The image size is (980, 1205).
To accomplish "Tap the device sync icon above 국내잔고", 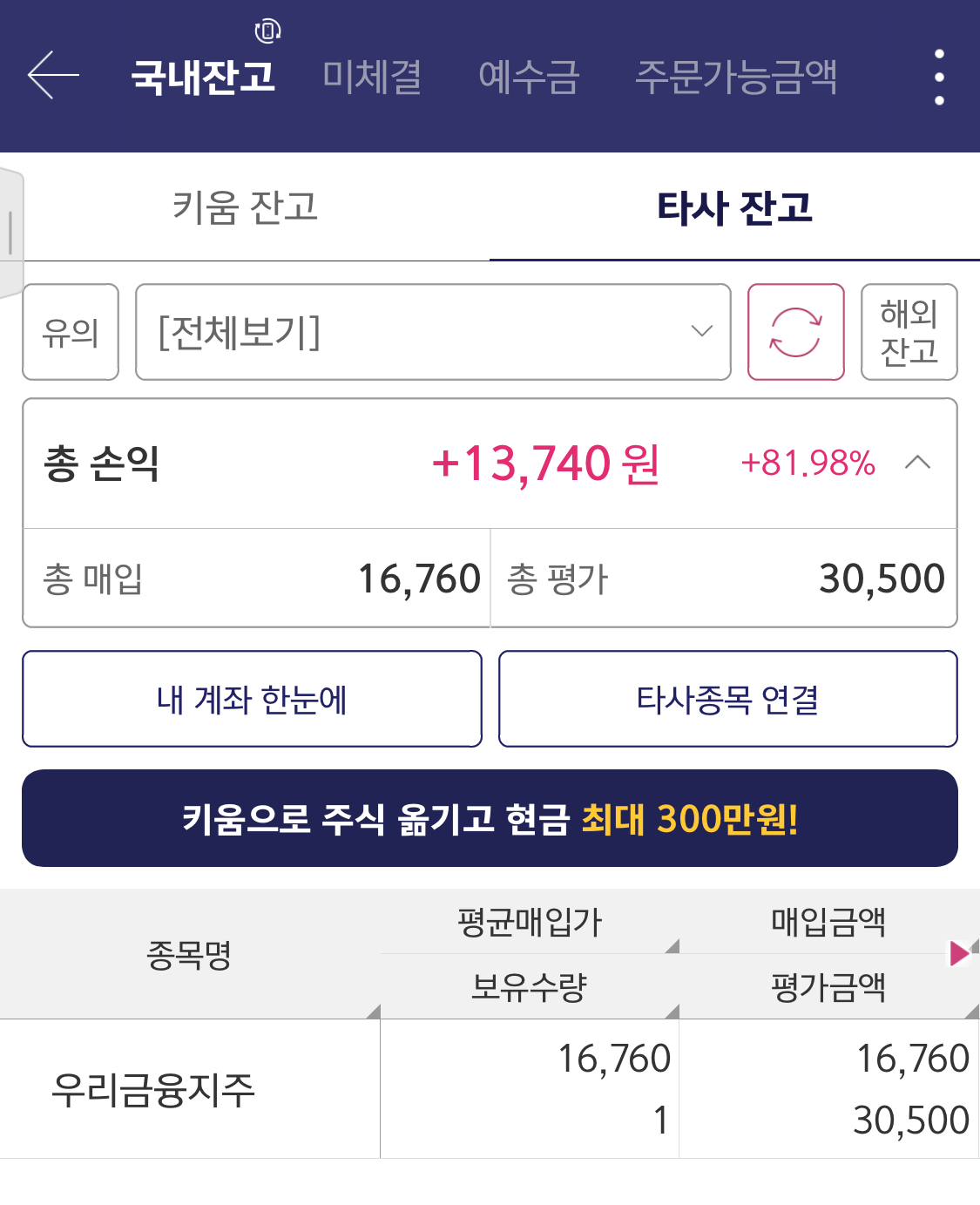I will pos(267,31).
